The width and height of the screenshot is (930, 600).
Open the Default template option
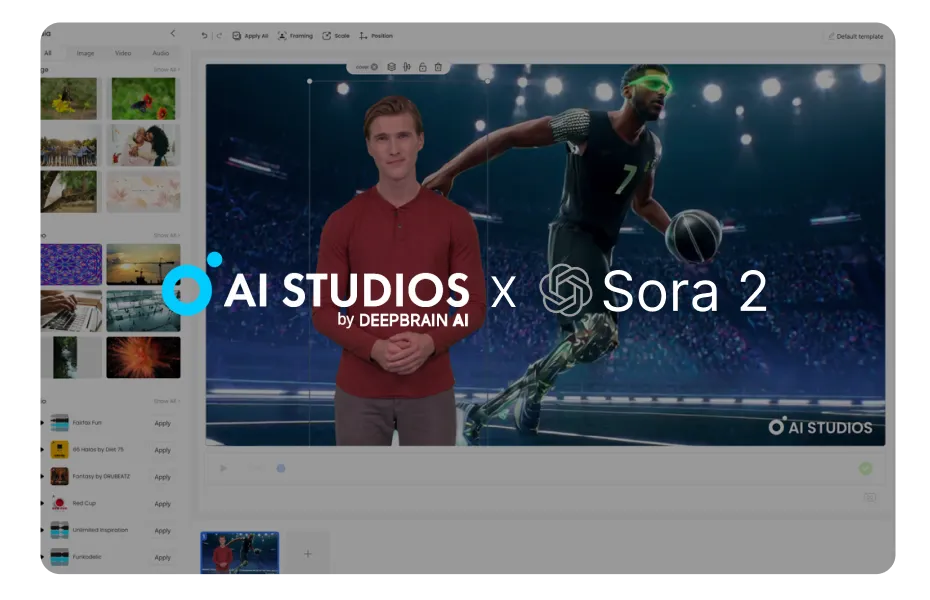[855, 36]
